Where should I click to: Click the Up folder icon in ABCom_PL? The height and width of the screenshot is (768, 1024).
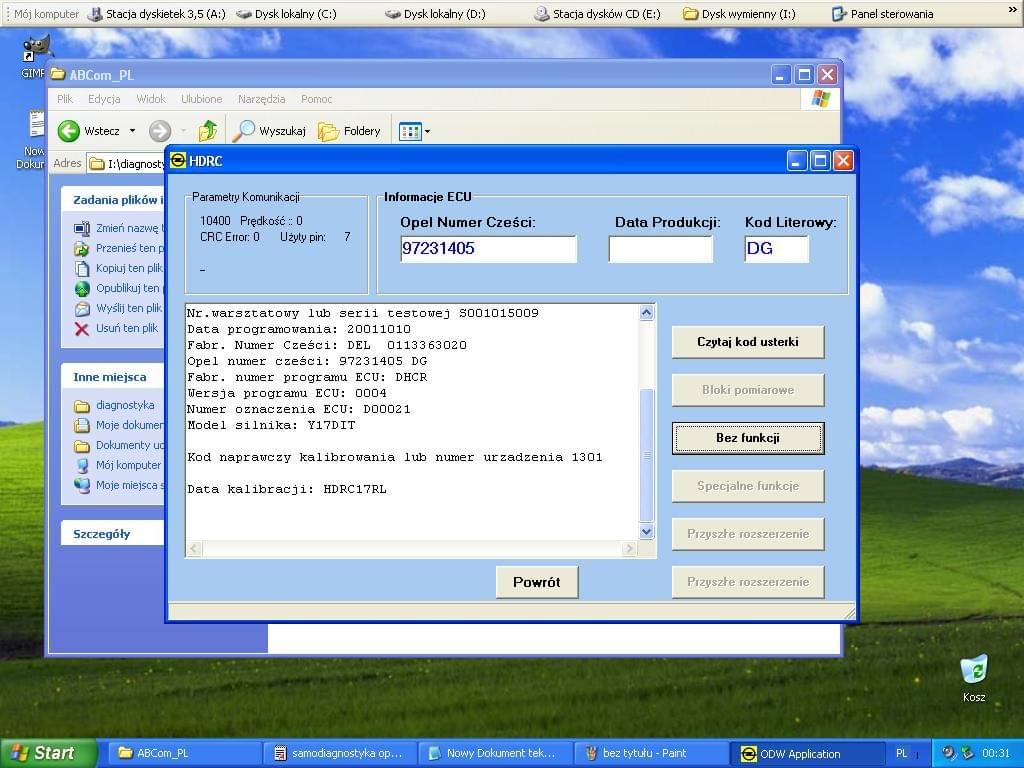coord(208,131)
